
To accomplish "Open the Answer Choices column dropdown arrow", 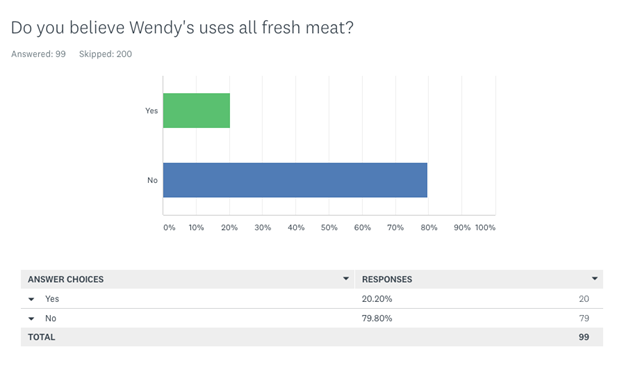I will (346, 279).
